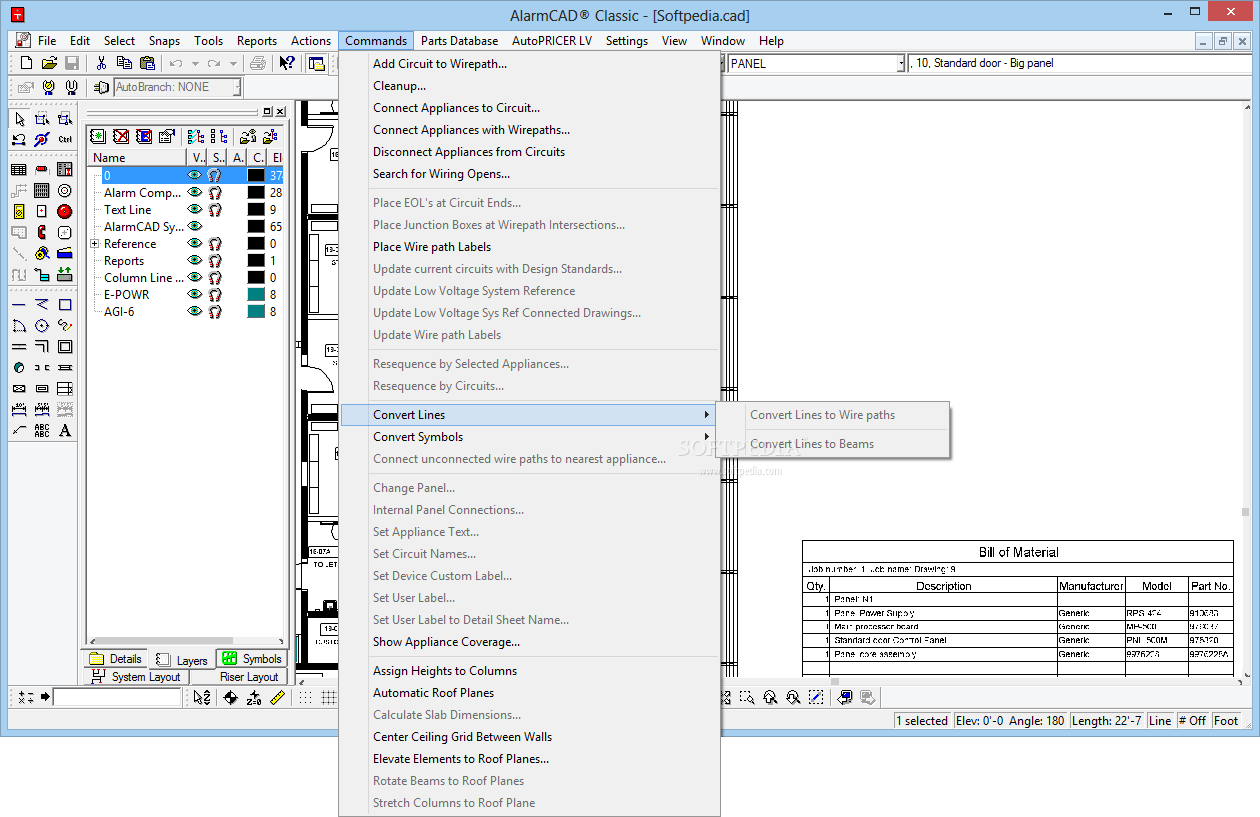Create a new drawing file
The image size is (1260, 817).
click(27, 63)
